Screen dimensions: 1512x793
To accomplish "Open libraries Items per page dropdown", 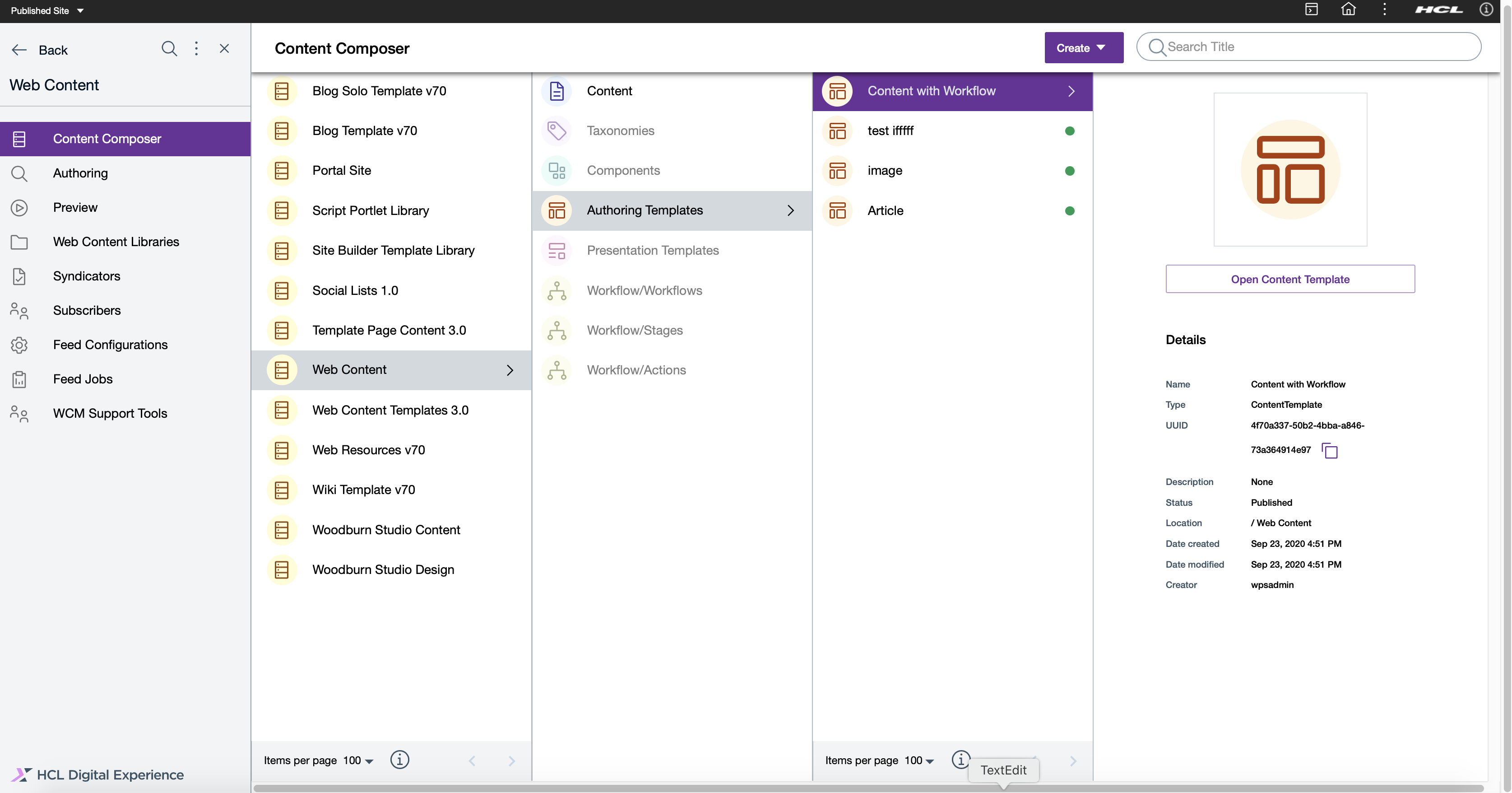I will pos(358,760).
